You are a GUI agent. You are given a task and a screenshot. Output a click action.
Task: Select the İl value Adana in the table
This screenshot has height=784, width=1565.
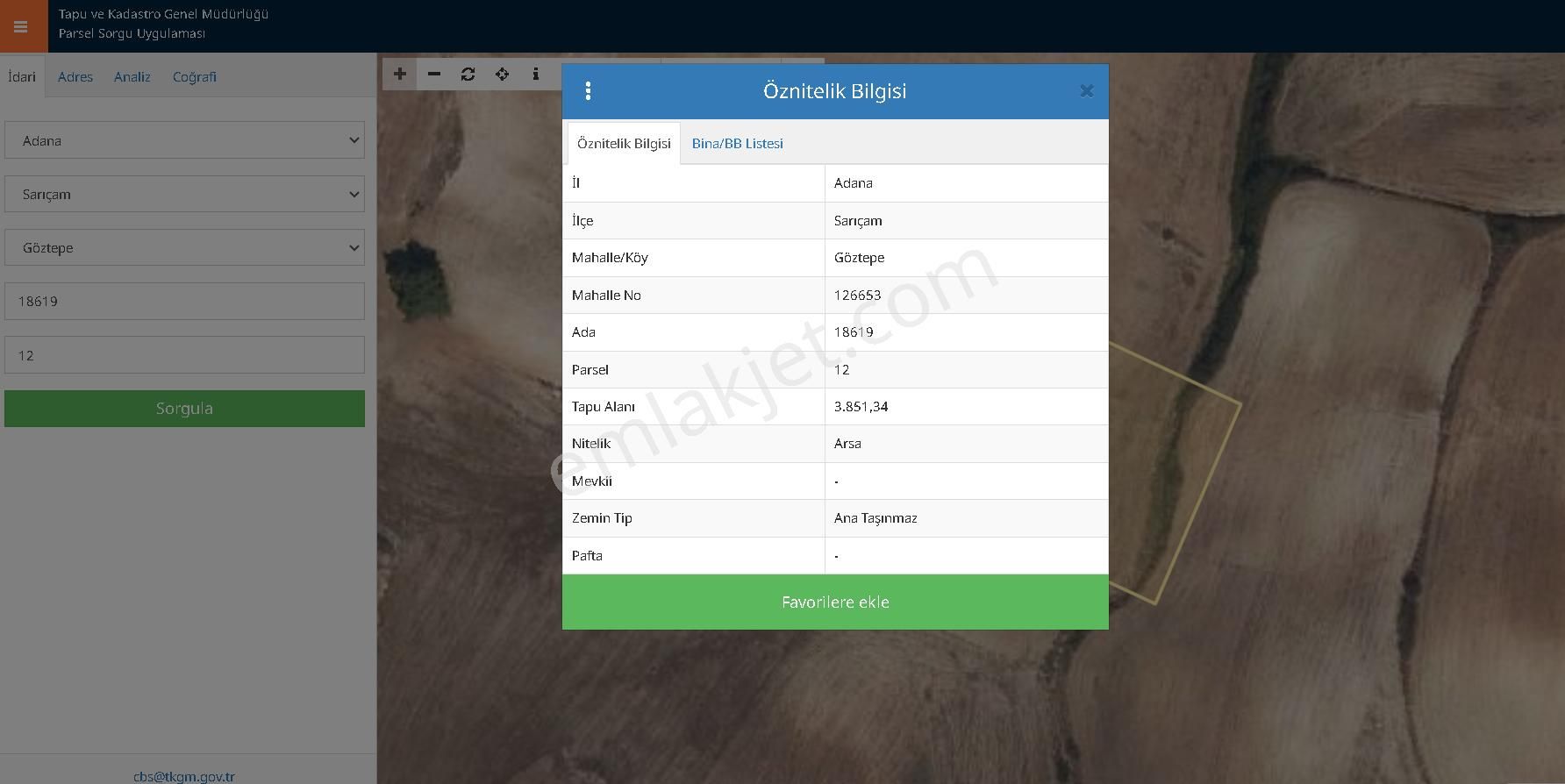click(x=854, y=183)
